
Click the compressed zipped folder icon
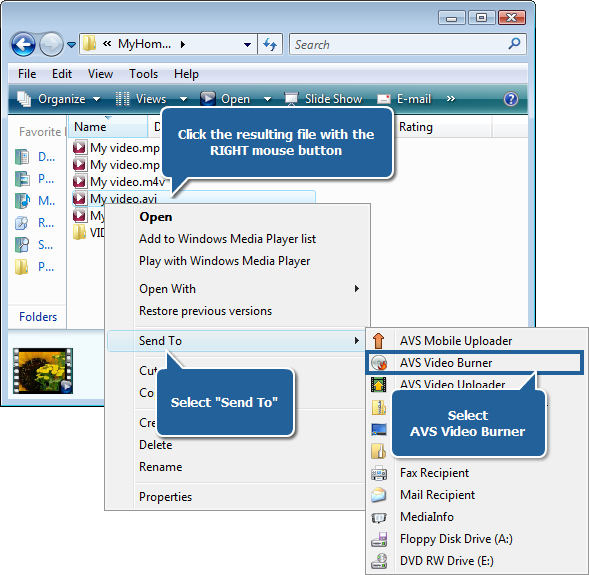[x=379, y=407]
